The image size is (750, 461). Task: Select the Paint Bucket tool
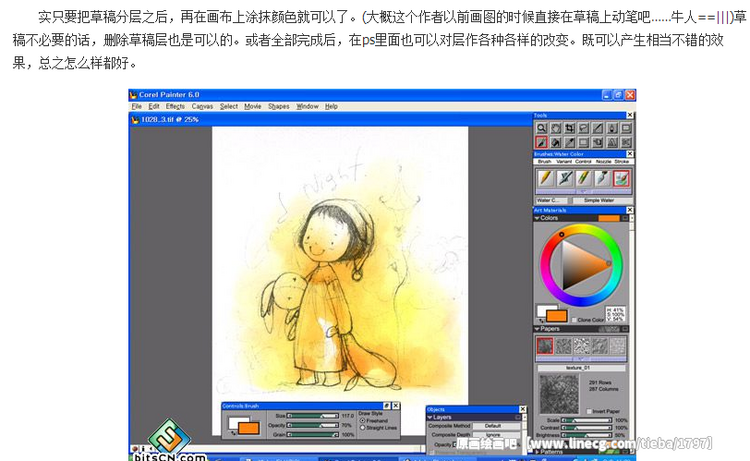pyautogui.click(x=555, y=142)
